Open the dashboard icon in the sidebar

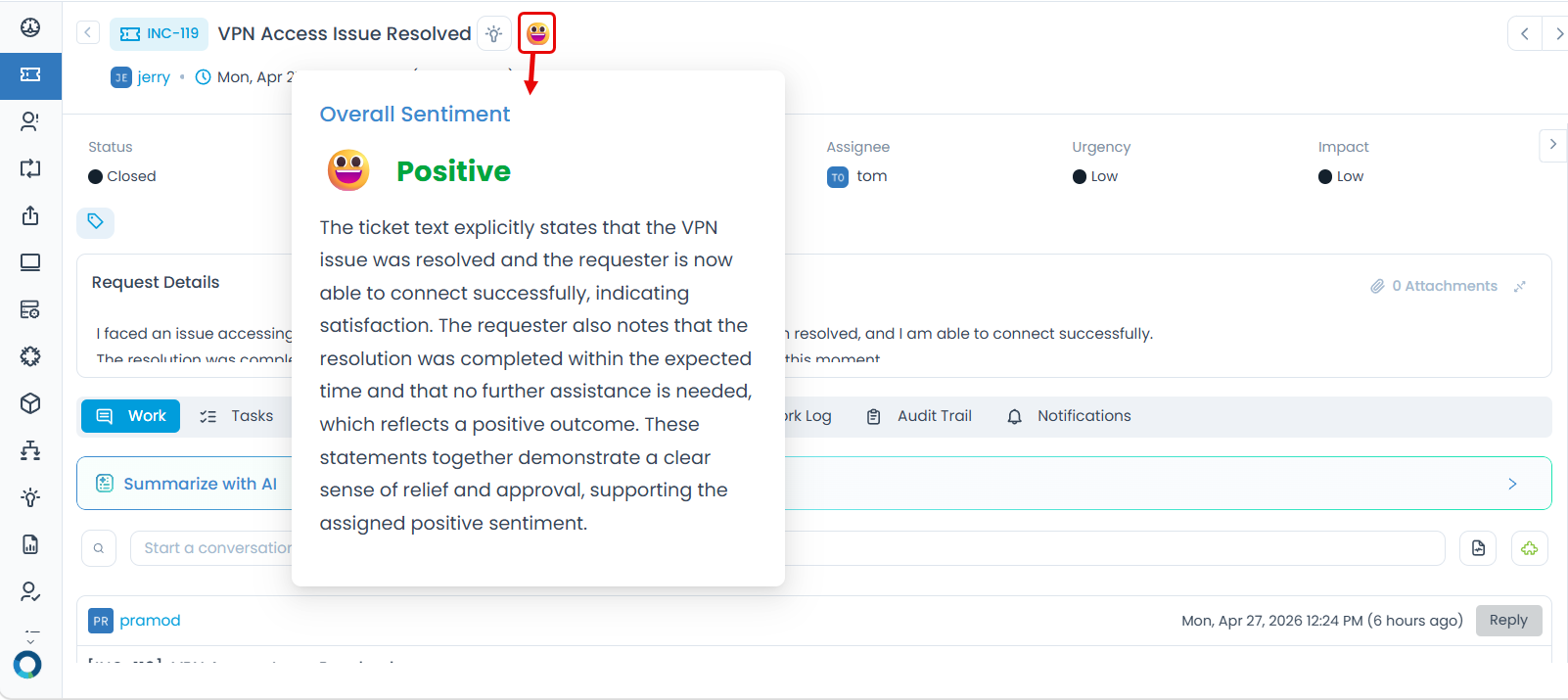30,27
